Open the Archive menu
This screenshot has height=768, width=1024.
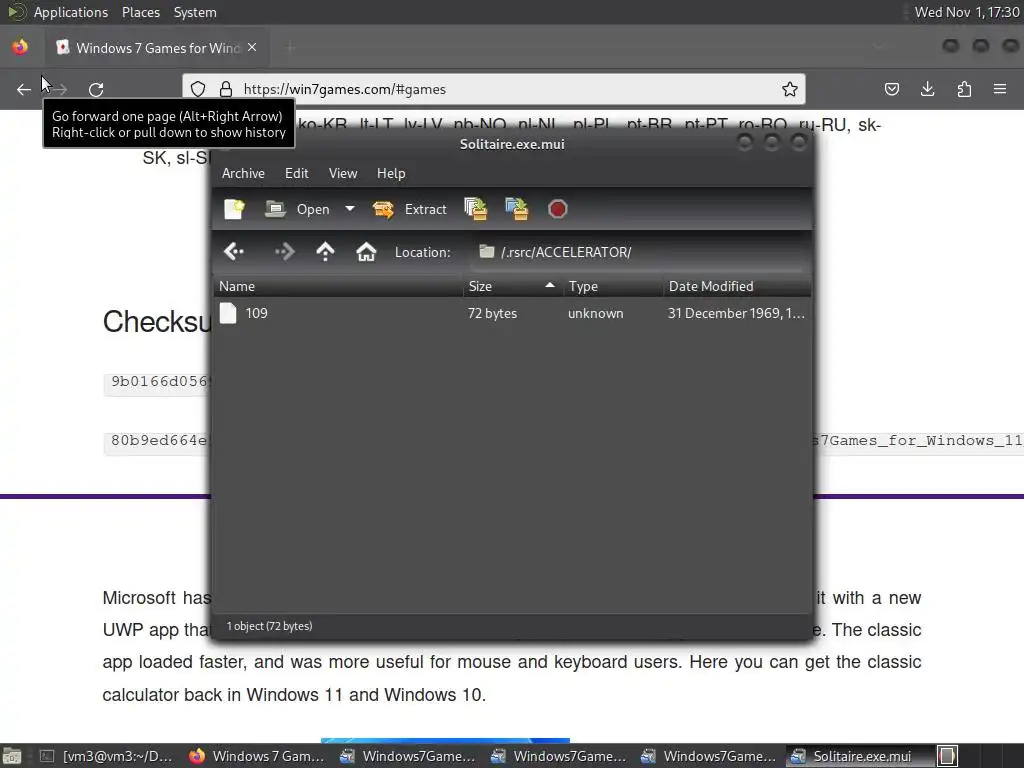[x=243, y=173]
